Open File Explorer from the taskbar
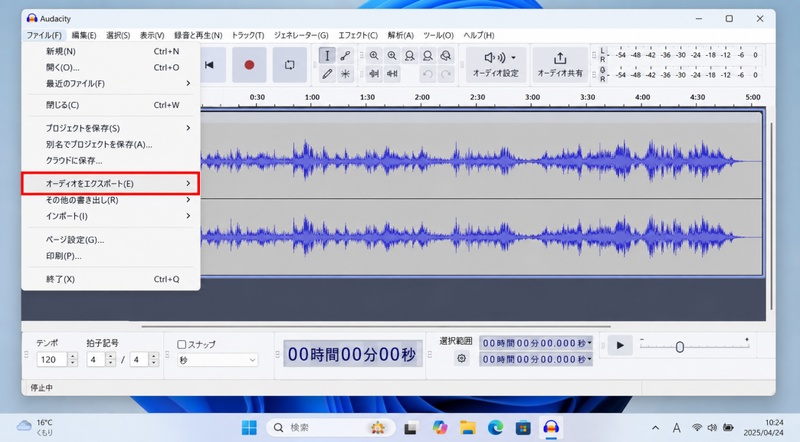This screenshot has height=442, width=800. point(467,427)
